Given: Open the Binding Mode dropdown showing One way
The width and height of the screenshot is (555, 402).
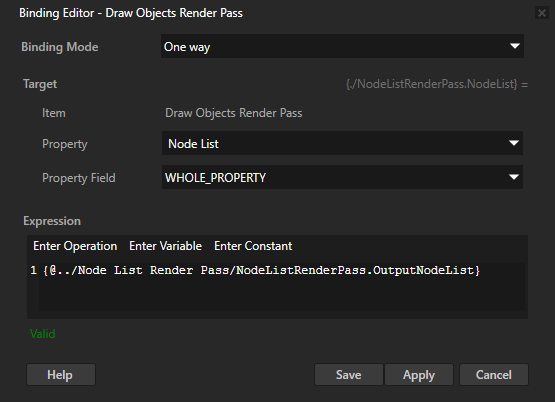Looking at the screenshot, I should pyautogui.click(x=342, y=46).
